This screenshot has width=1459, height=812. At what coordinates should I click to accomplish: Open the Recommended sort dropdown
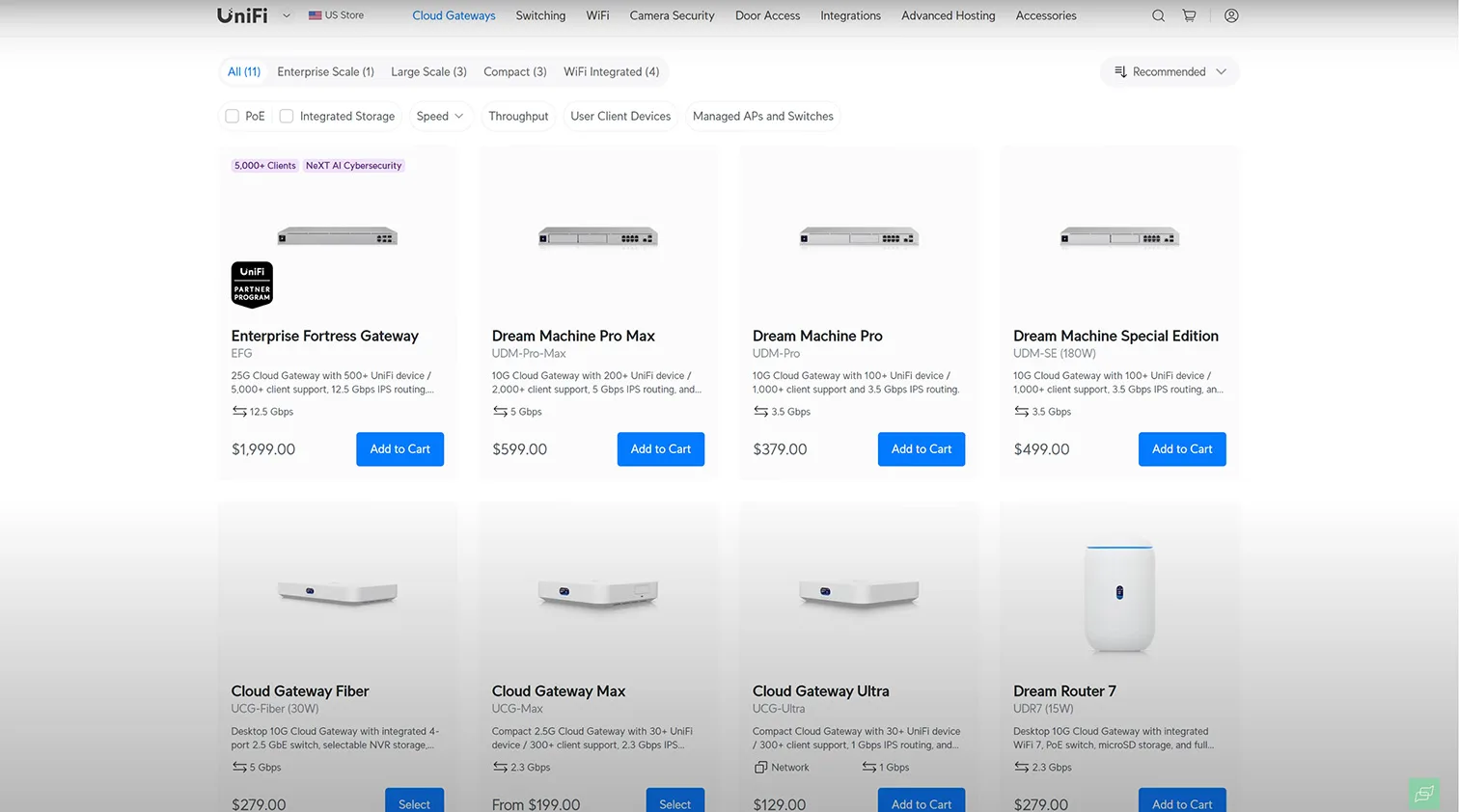(1170, 72)
